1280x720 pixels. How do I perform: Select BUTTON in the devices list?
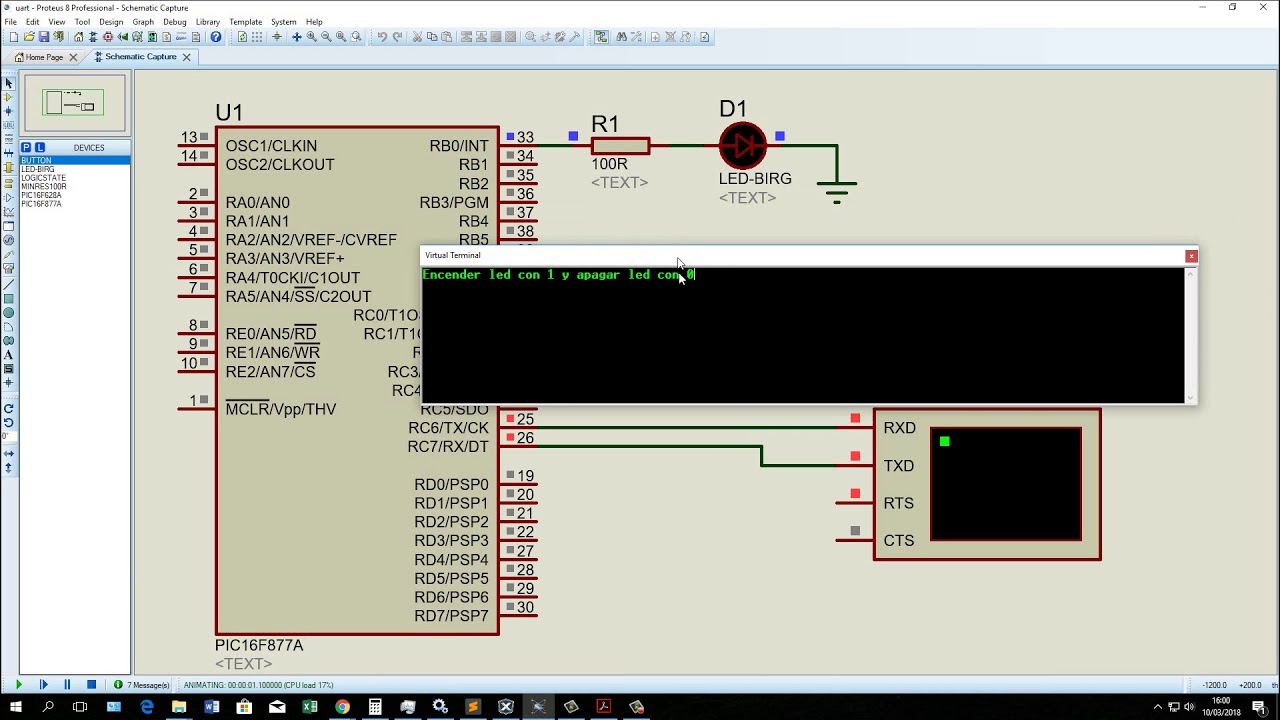(75, 160)
